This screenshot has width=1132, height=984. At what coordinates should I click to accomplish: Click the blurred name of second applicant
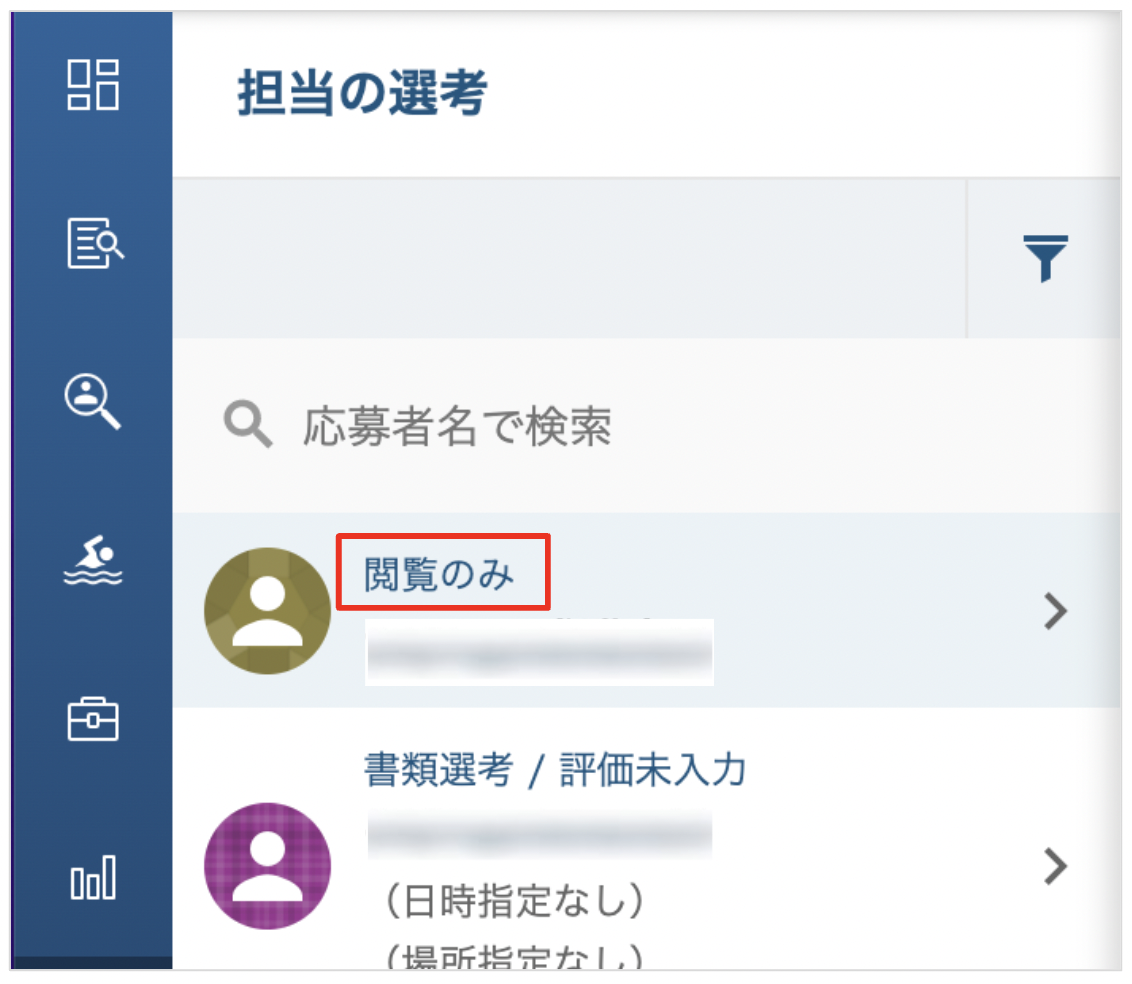coord(539,835)
